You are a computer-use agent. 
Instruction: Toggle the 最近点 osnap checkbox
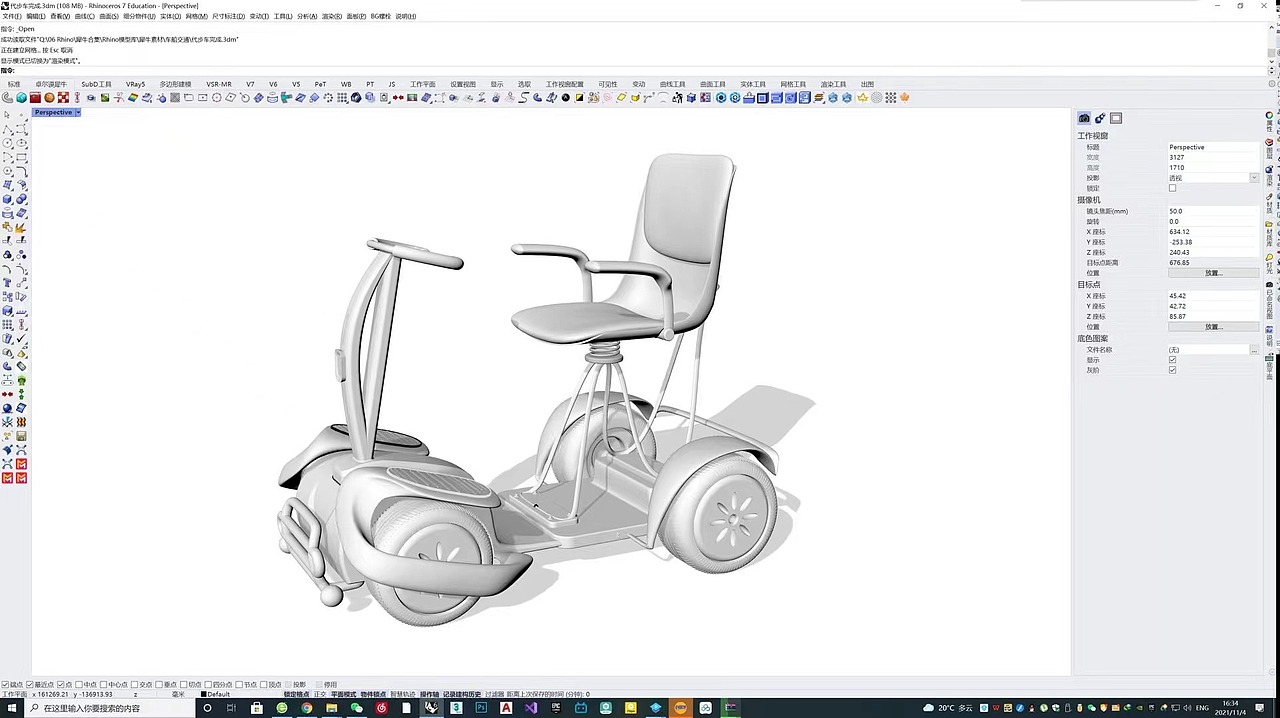31,685
